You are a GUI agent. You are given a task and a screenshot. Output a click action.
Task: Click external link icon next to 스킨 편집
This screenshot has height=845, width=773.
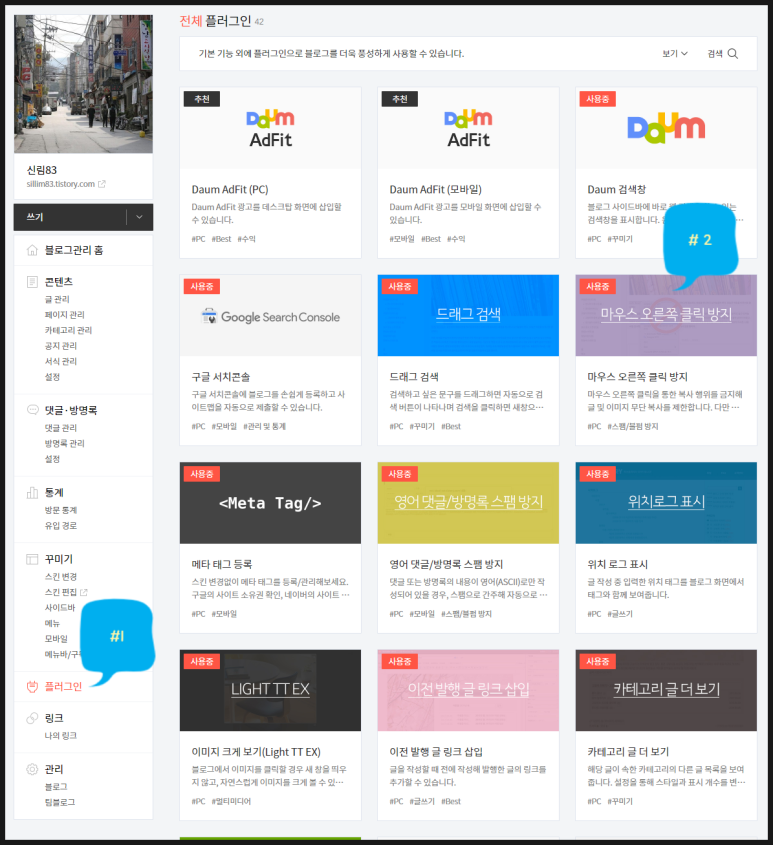pyautogui.click(x=84, y=592)
